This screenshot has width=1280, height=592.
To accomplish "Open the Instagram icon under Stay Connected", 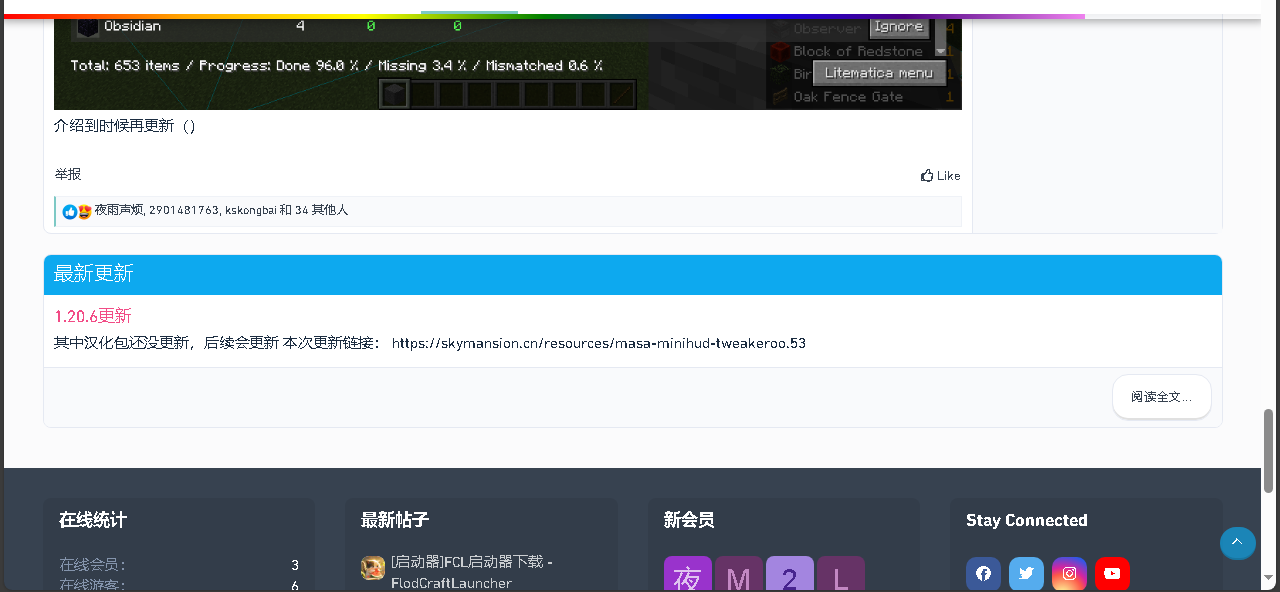I will [x=1069, y=573].
